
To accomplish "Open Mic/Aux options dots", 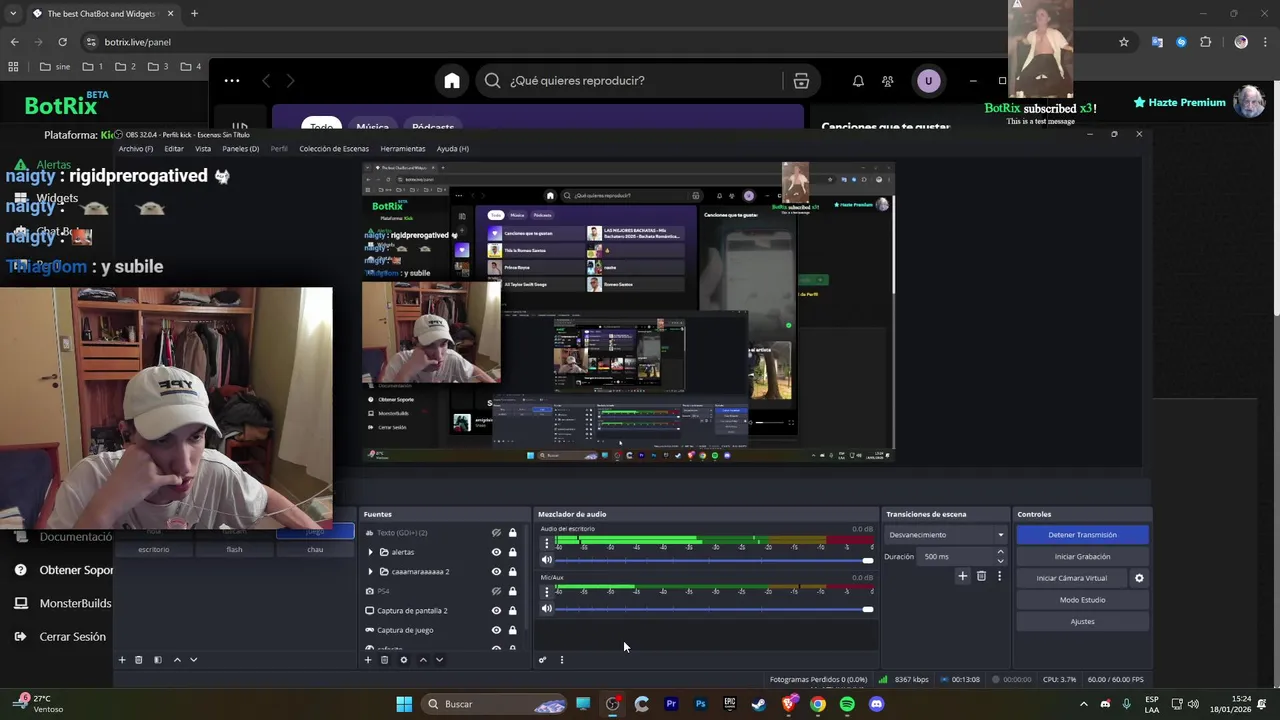I will coord(546,592).
